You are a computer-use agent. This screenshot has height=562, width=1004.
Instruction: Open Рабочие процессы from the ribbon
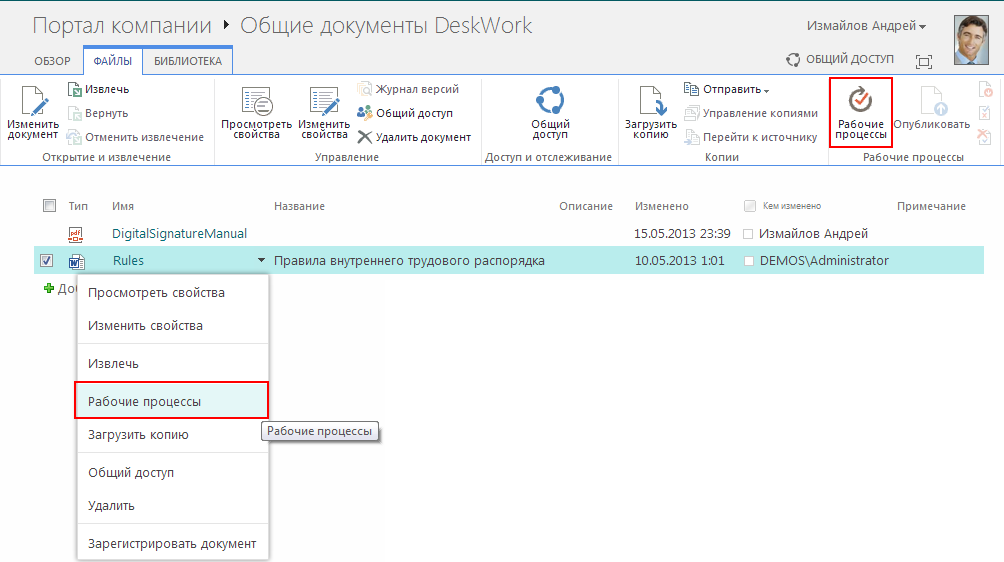(861, 113)
